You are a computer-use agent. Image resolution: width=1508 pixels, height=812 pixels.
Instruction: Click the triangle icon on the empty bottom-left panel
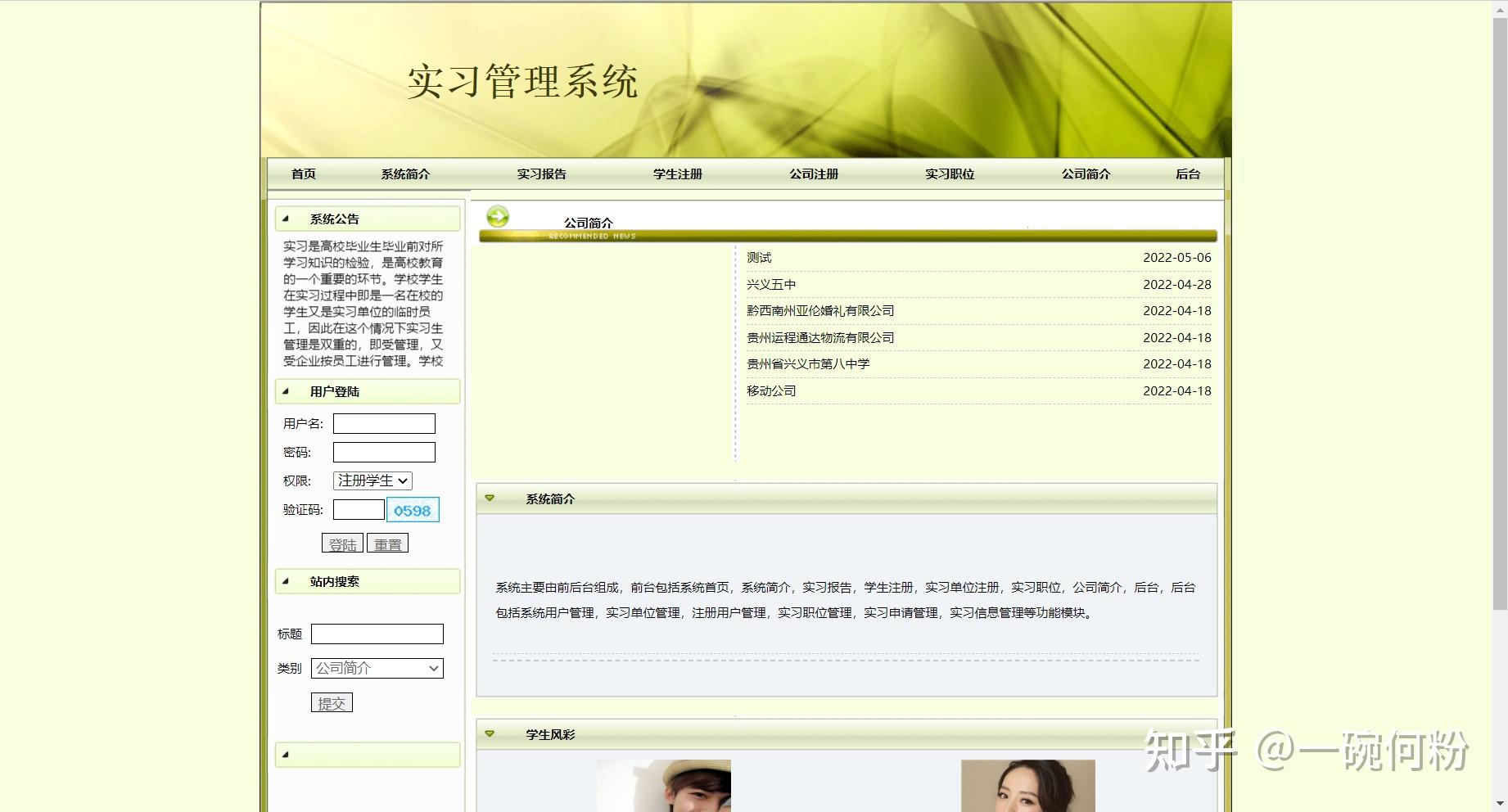click(x=285, y=756)
